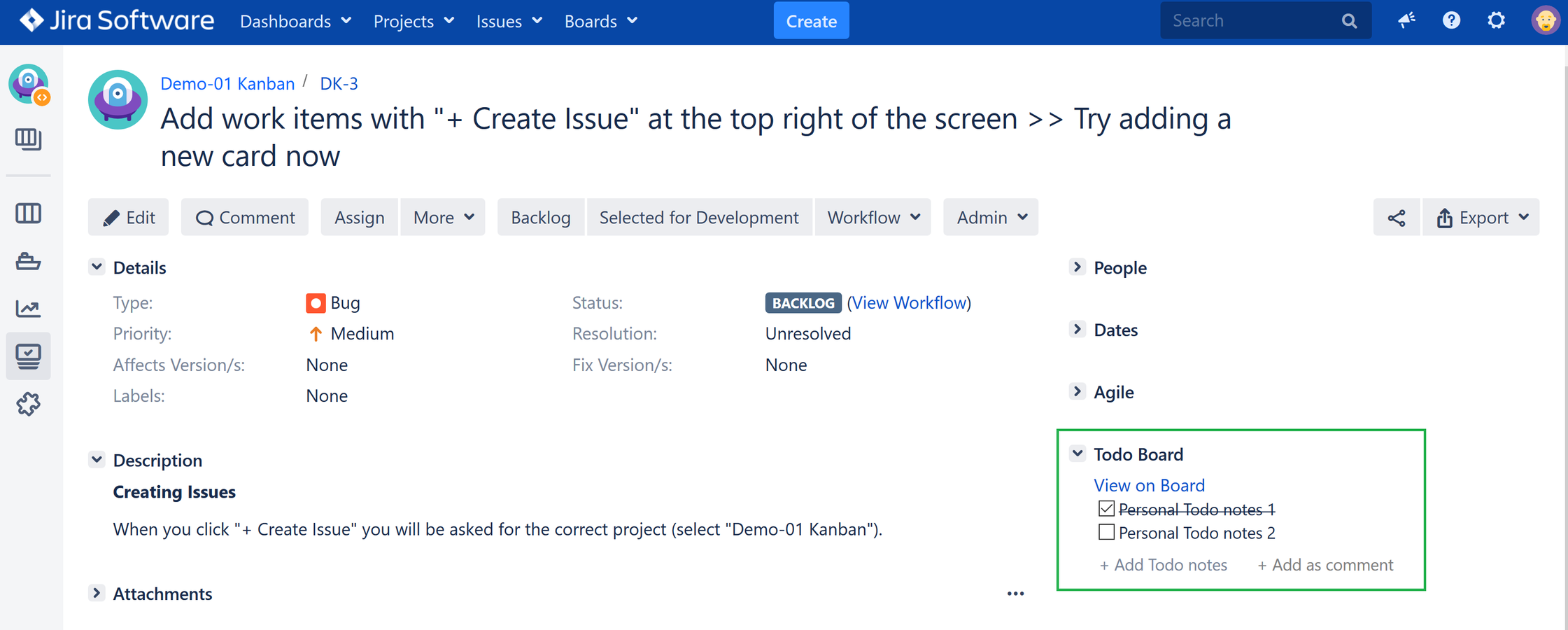Click the large issue project avatar
1568x630 pixels.
[x=118, y=99]
